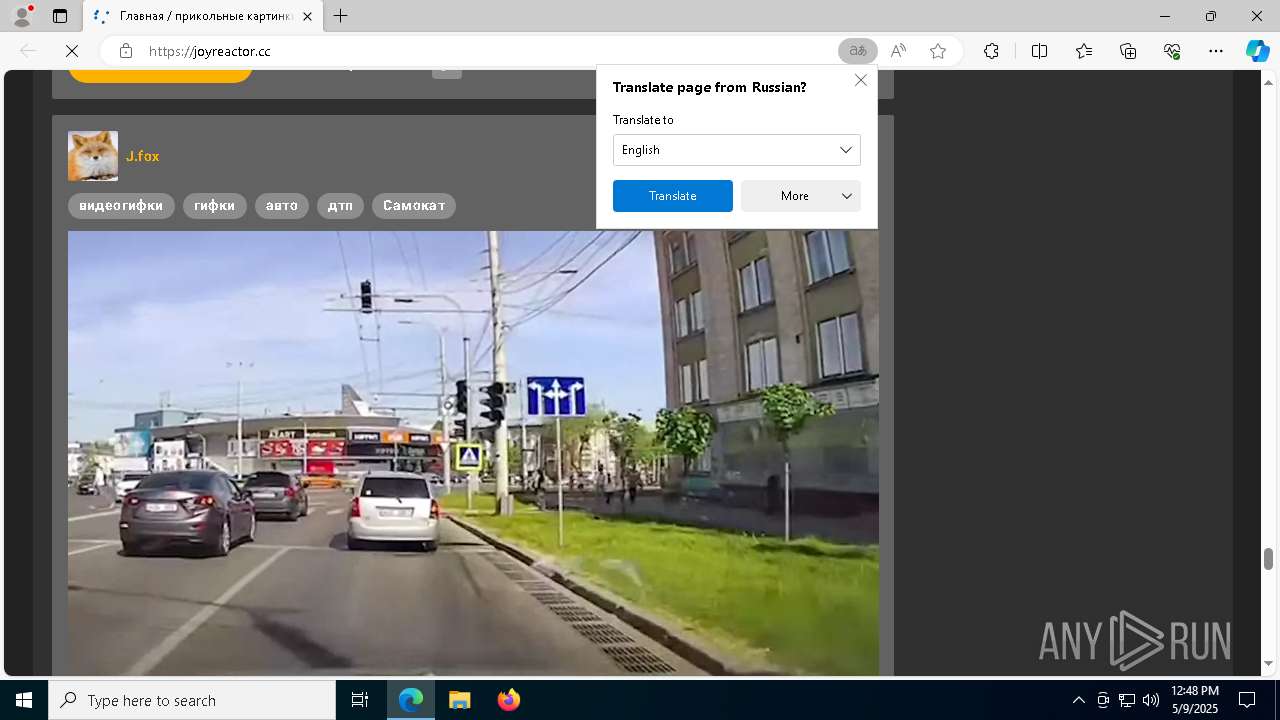The height and width of the screenshot is (720, 1280).
Task: Open File Explorer from the taskbar
Action: (459, 700)
